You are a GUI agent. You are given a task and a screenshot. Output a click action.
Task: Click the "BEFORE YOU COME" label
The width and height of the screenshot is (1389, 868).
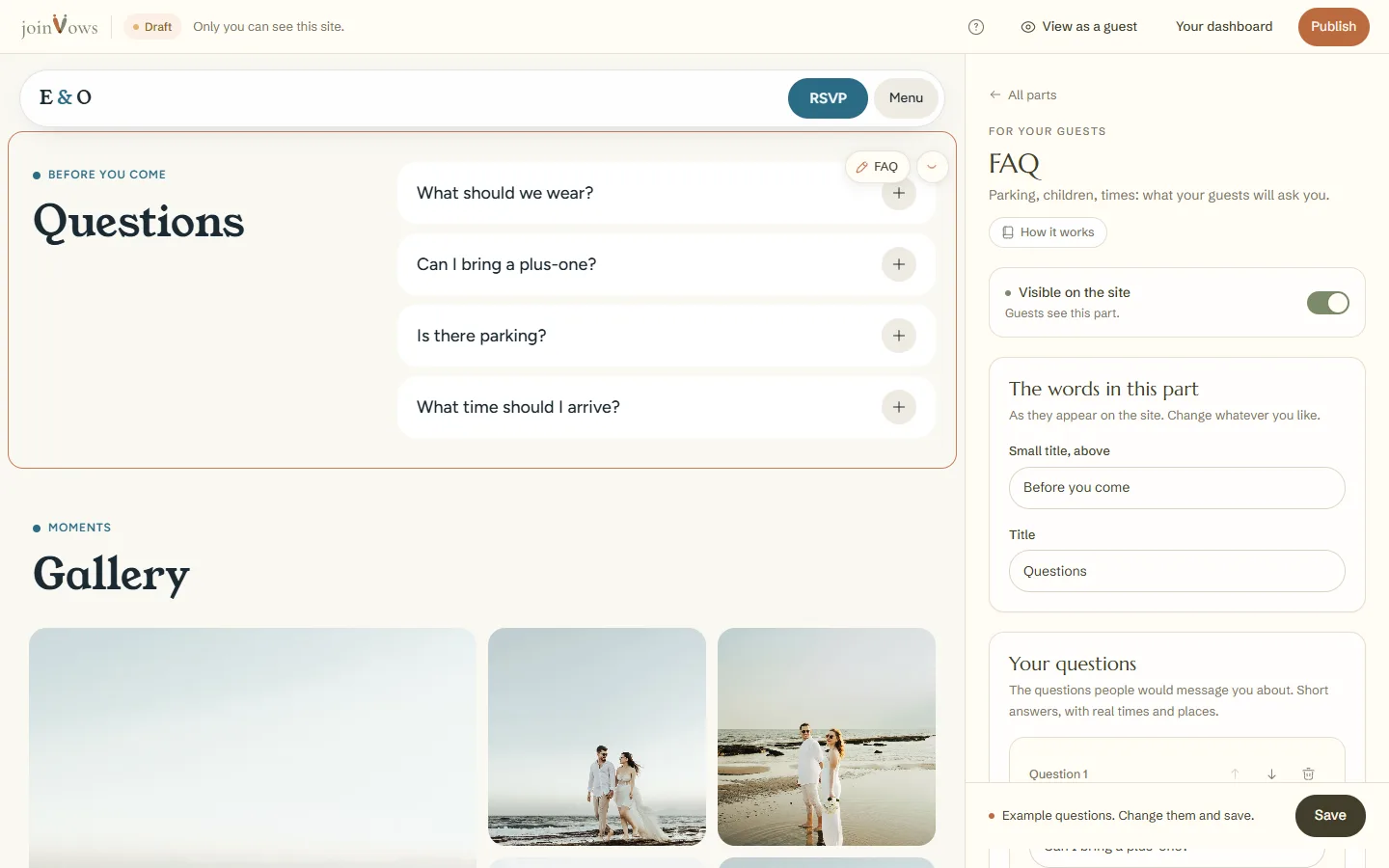(x=107, y=175)
